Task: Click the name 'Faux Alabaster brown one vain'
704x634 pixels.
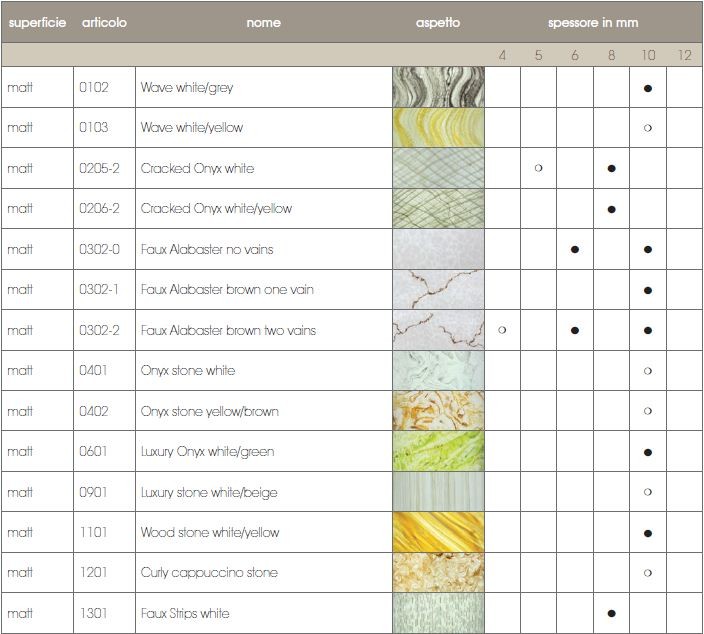Action: (x=227, y=289)
